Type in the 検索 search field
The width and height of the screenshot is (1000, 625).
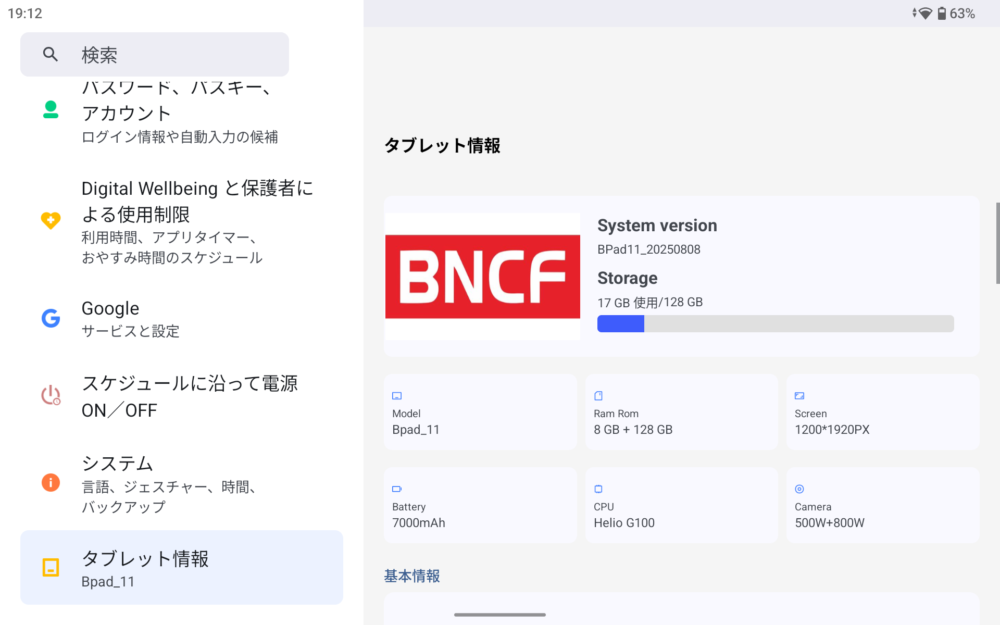click(x=170, y=55)
